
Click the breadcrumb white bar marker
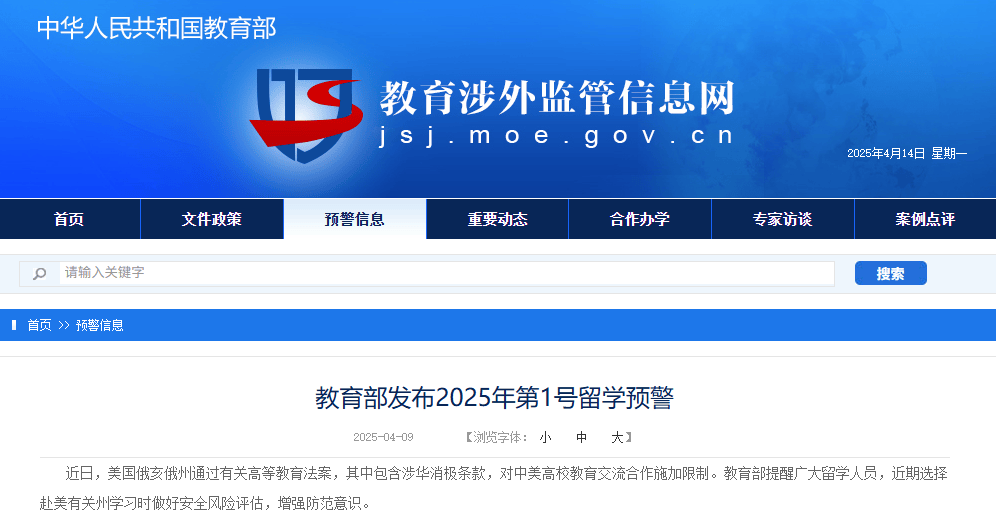pyautogui.click(x=14, y=325)
